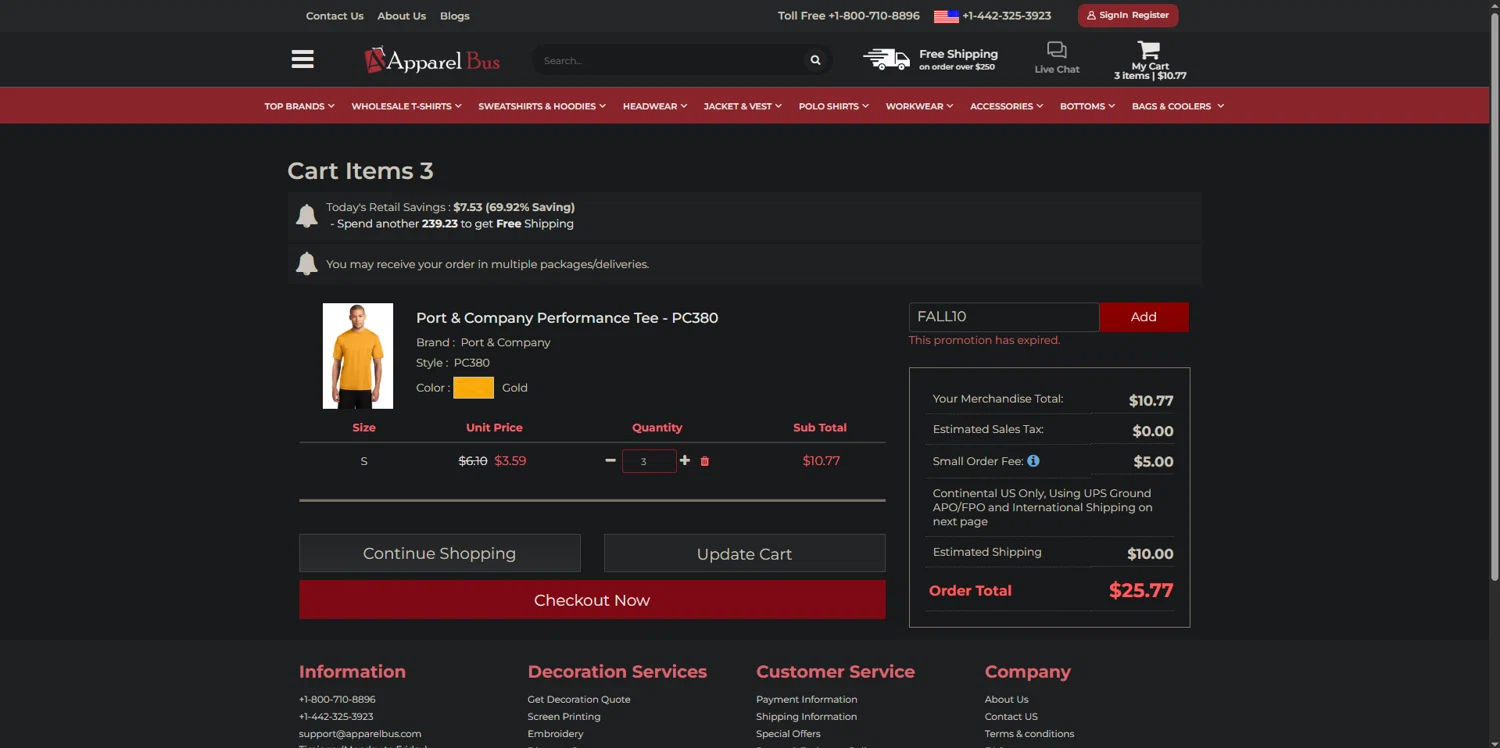Delete item with trash icon
Image resolution: width=1500 pixels, height=748 pixels.
coord(705,461)
